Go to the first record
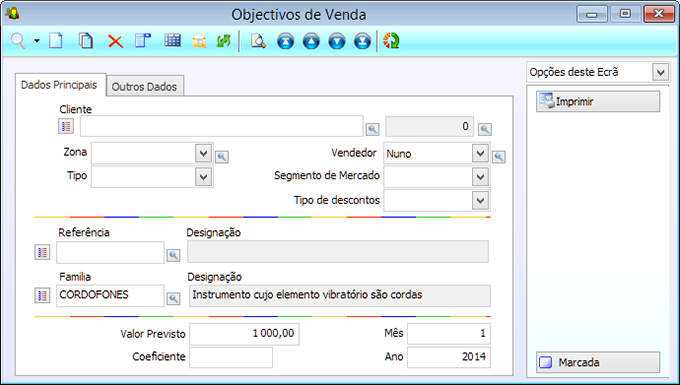This screenshot has height=385, width=680. pos(285,42)
